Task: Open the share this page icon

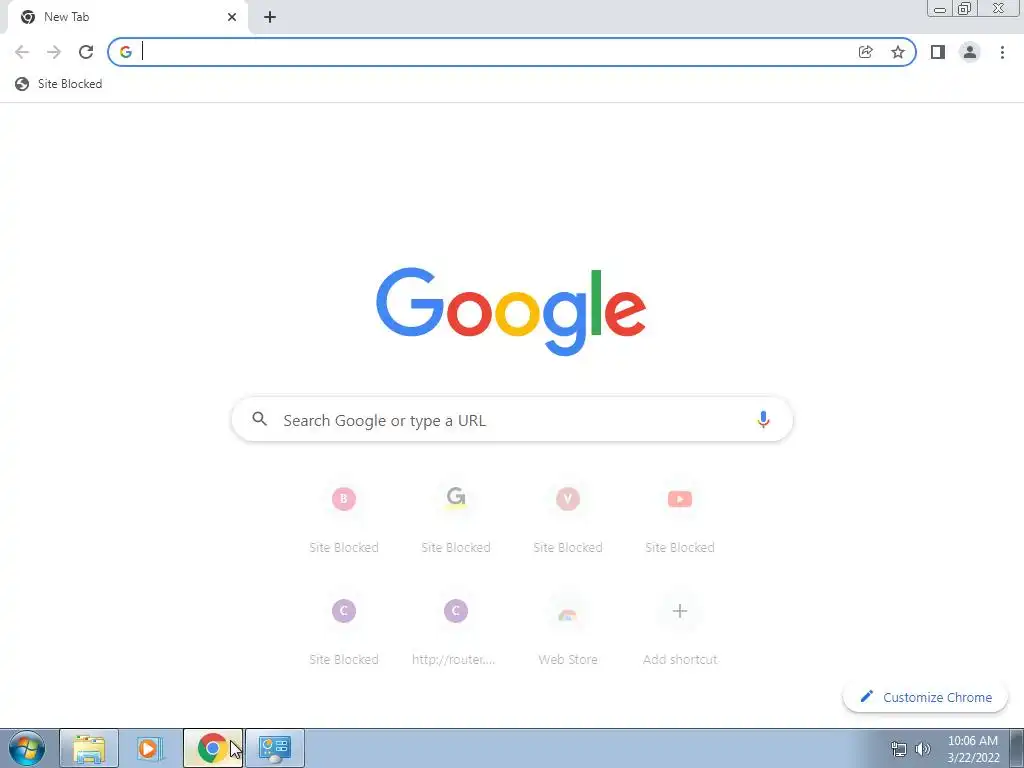Action: (x=865, y=52)
